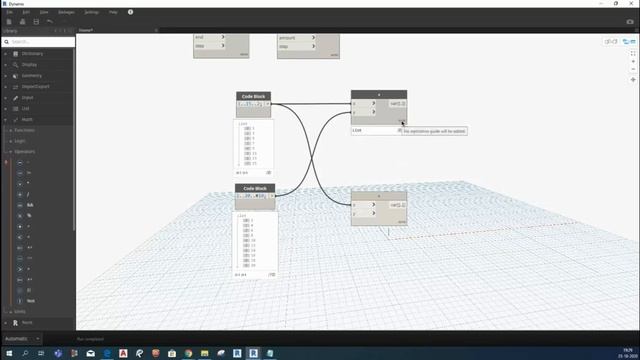Open the Edit menu
The width and height of the screenshot is (640, 360).
(x=26, y=12)
